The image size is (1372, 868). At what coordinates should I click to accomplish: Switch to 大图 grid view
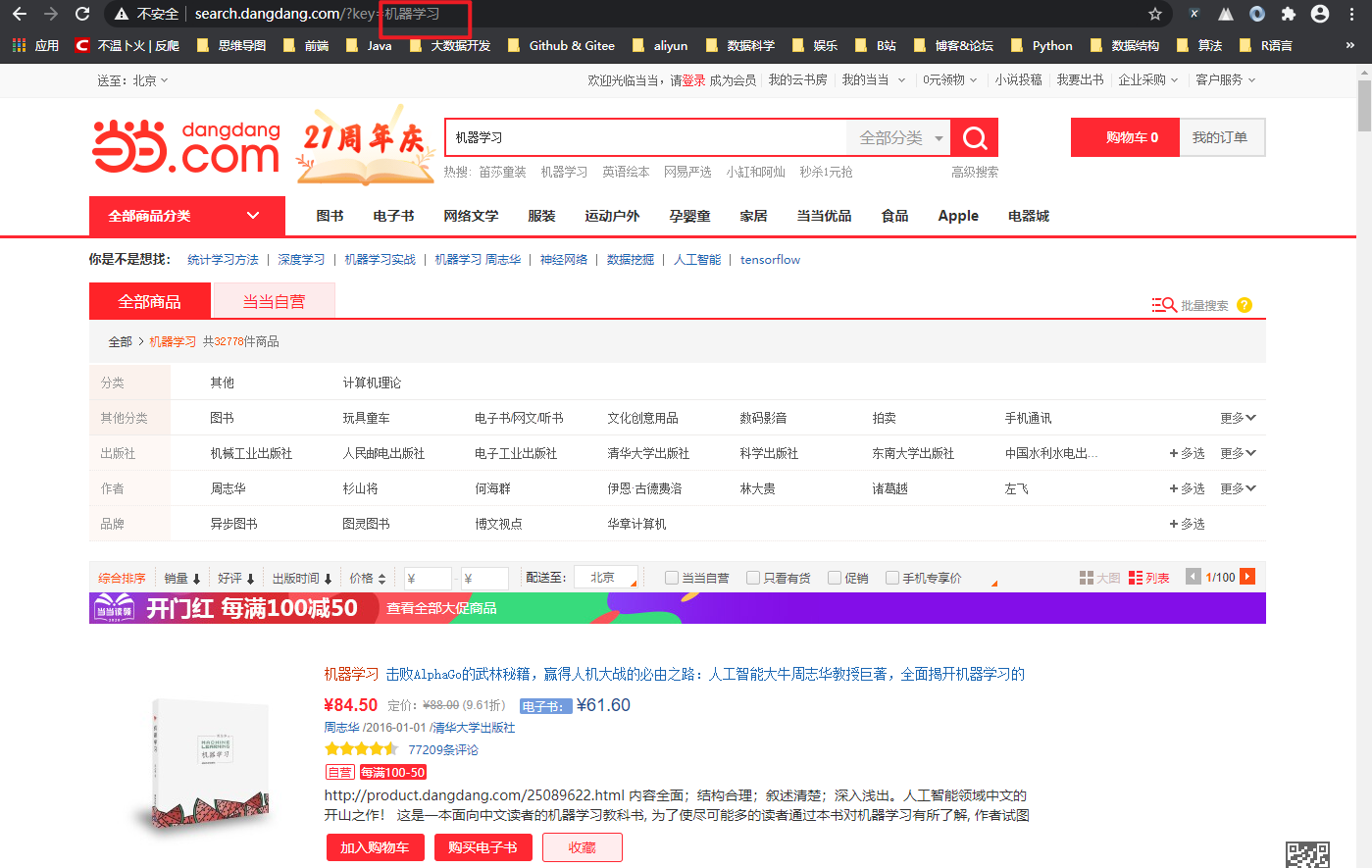point(1098,578)
